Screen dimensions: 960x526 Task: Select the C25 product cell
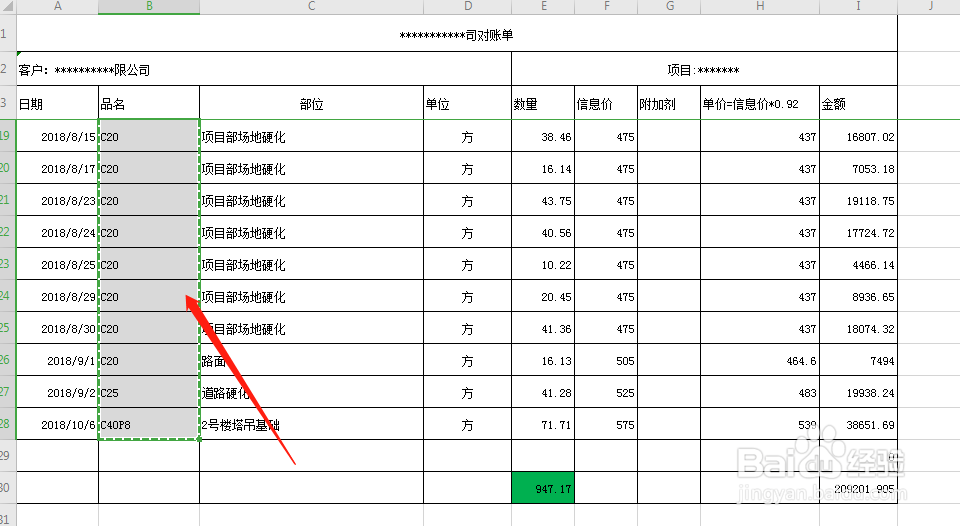(x=149, y=393)
